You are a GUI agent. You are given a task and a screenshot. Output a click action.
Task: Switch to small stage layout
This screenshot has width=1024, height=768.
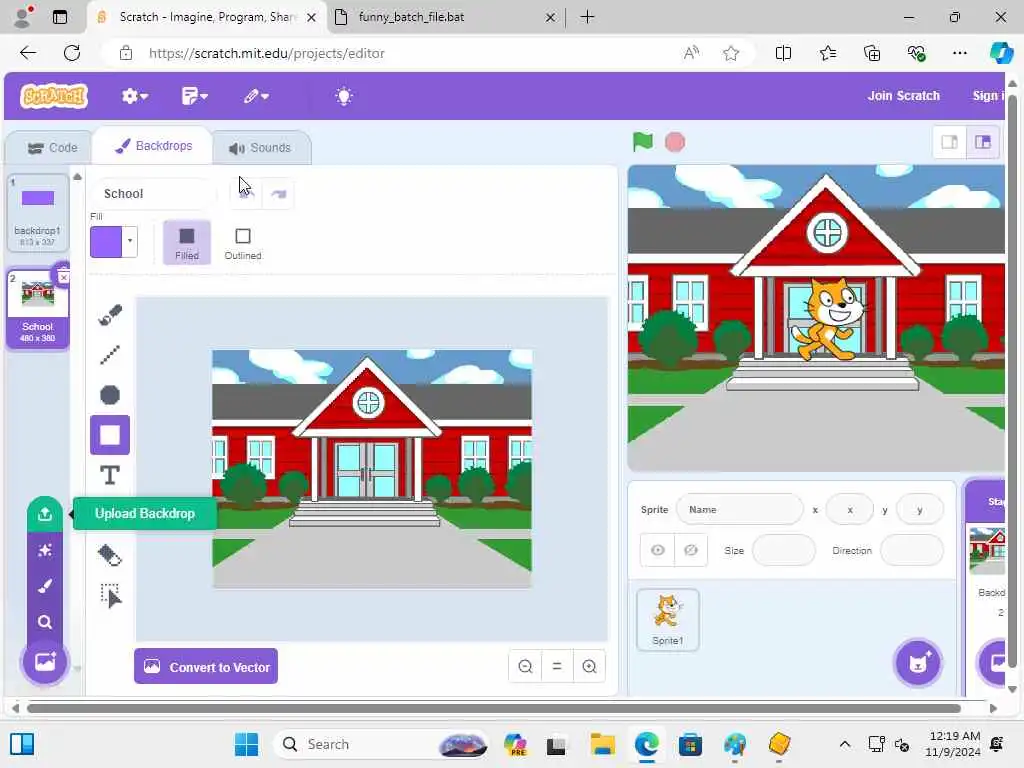(950, 142)
